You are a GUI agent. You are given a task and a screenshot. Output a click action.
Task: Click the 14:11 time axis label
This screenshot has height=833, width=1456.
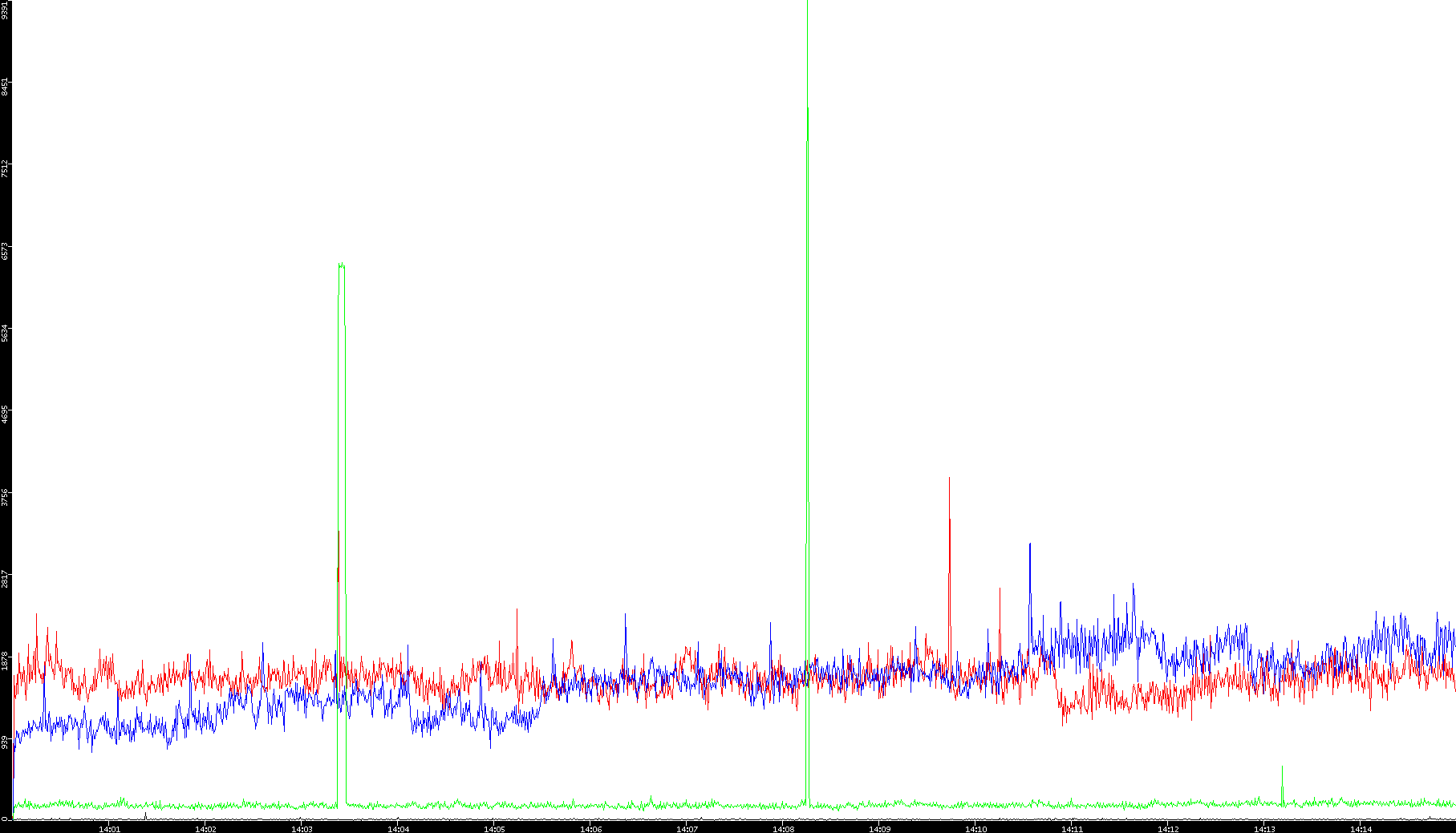click(x=1072, y=829)
